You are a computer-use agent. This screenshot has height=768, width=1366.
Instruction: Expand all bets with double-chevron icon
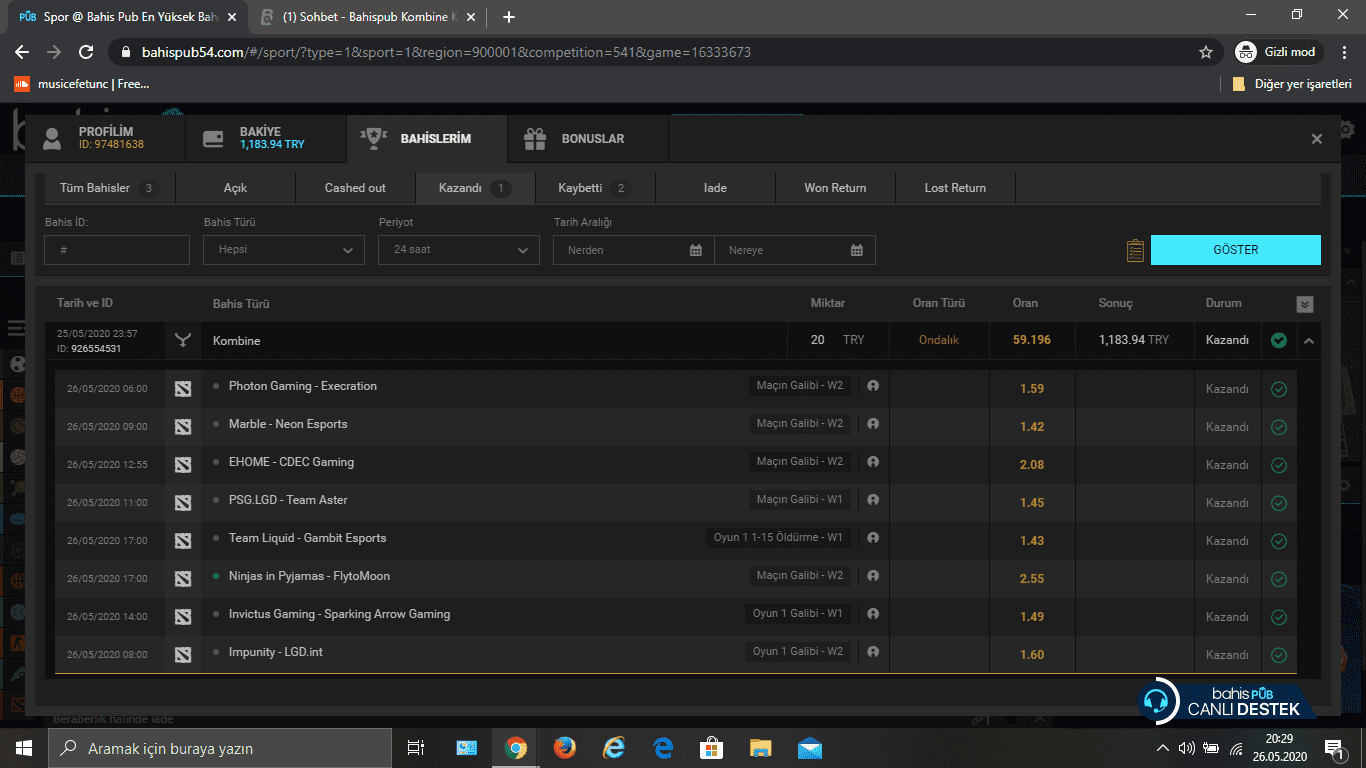[x=1304, y=304]
